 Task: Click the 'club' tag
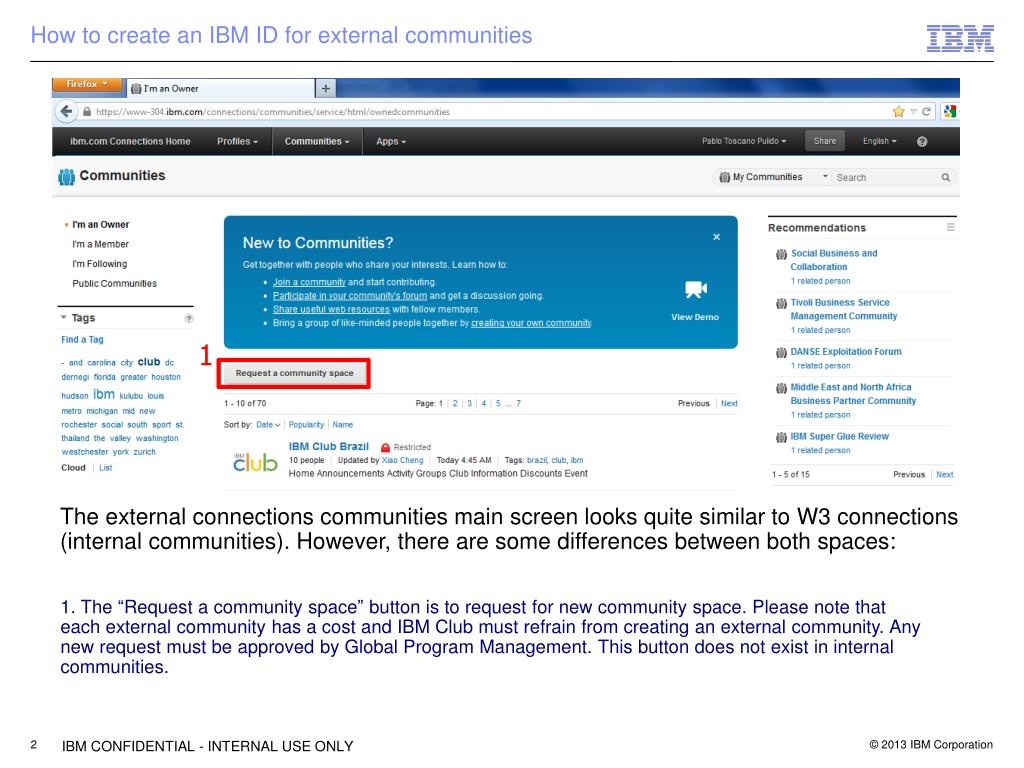click(149, 362)
